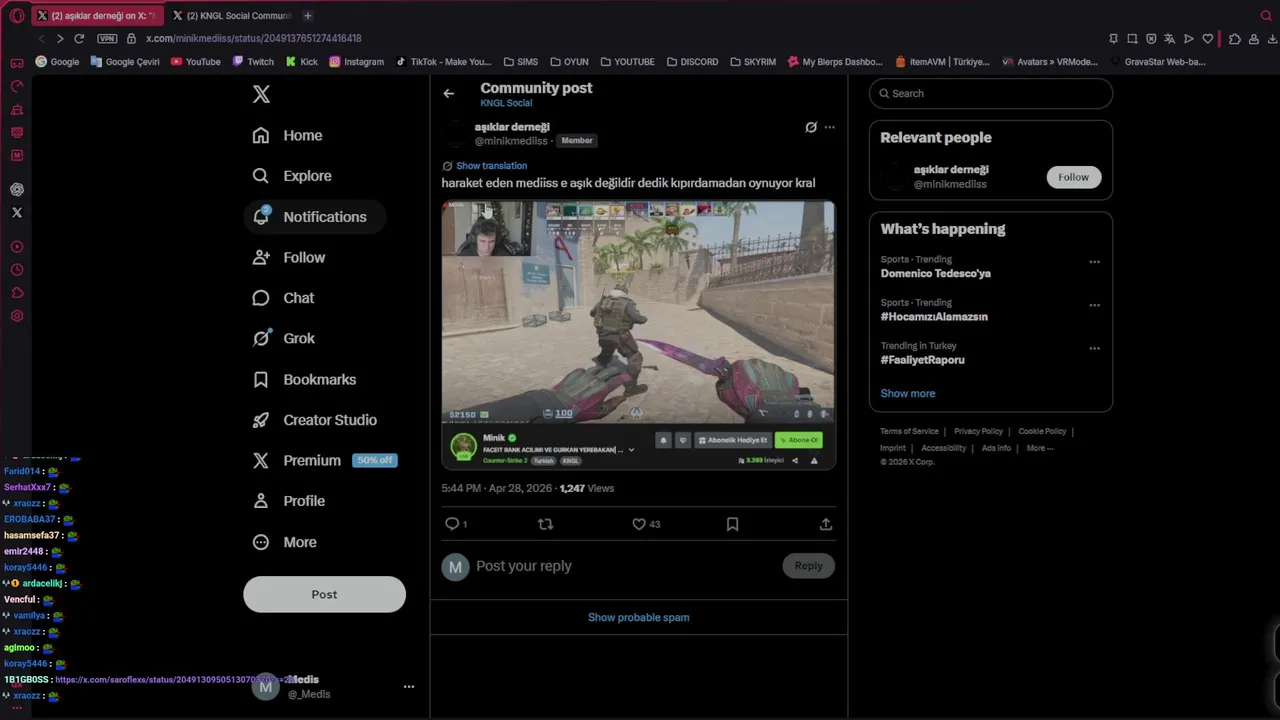Repost with the retweet icon
Image resolution: width=1280 pixels, height=720 pixels.
click(545, 524)
